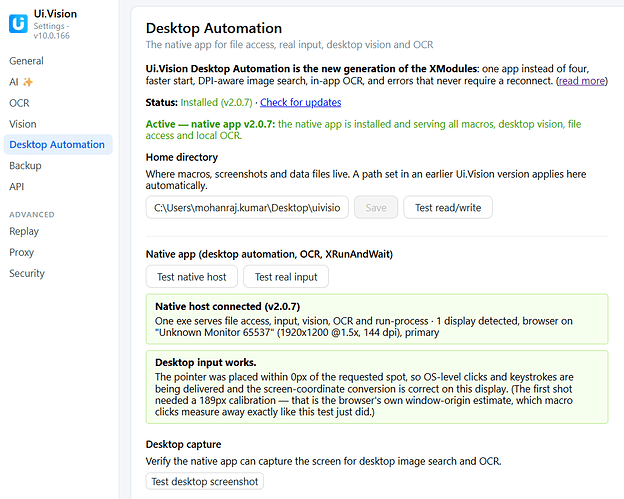The image size is (624, 499).
Task: Click the 'Ui.Vision' title in the sidebar
Action: 55,14
